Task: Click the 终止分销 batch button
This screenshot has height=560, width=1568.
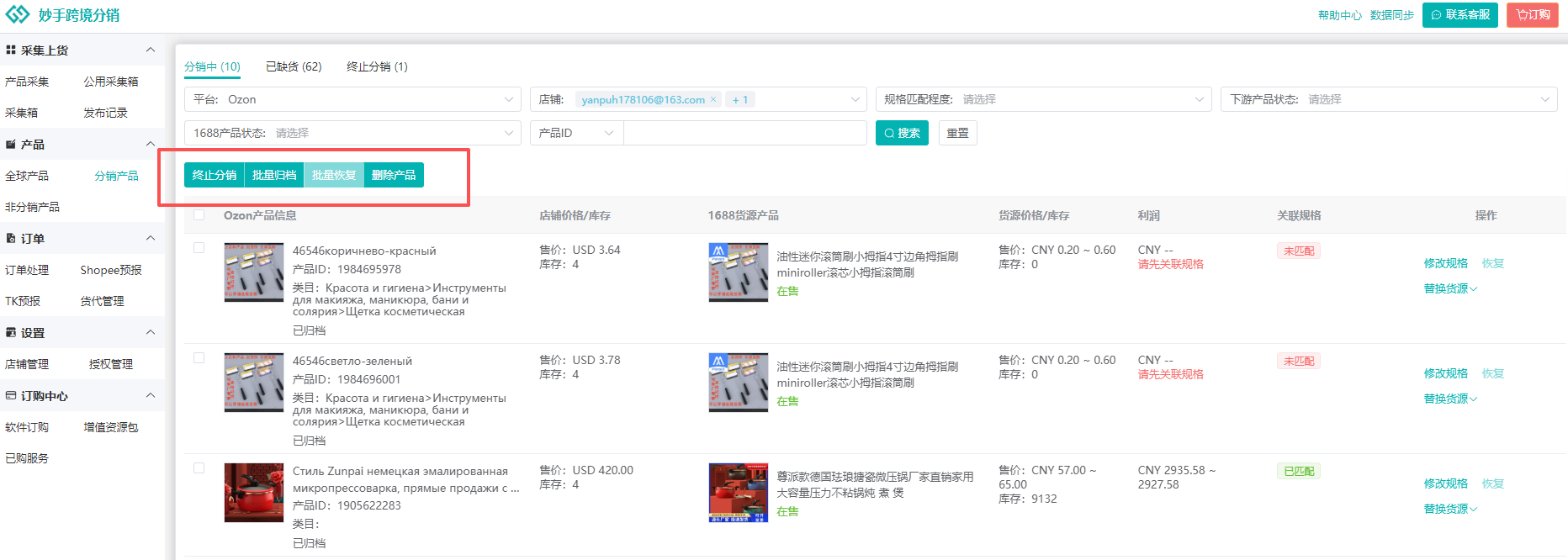Action: coord(214,175)
